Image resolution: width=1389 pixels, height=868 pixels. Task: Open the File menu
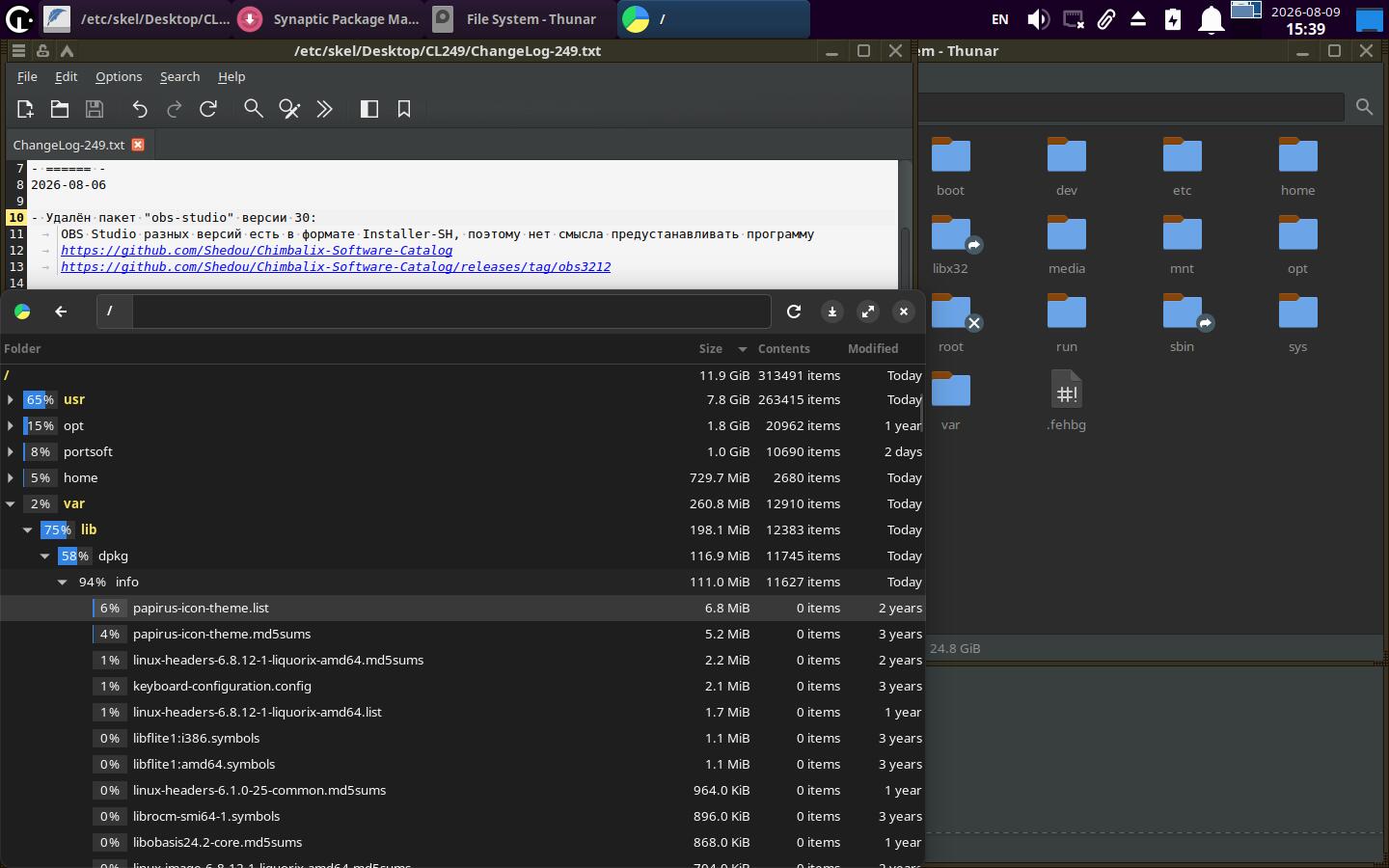[x=27, y=76]
